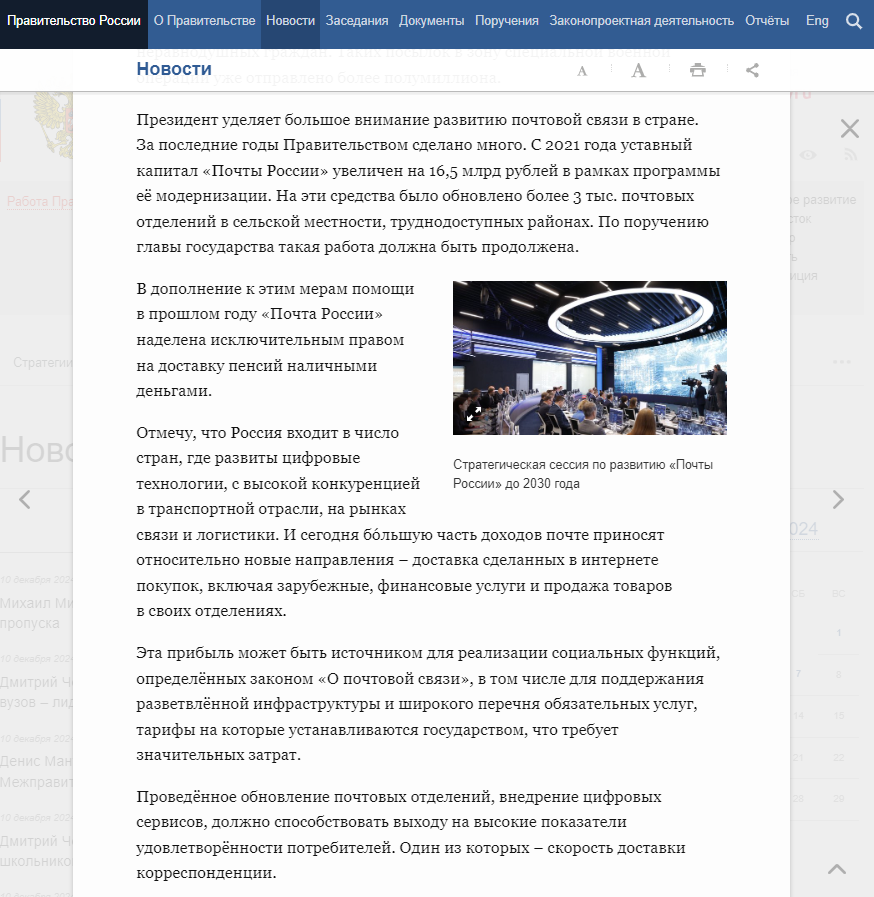Screen dimensions: 874x897
Task: Print the article via printer icon
Action: point(698,70)
